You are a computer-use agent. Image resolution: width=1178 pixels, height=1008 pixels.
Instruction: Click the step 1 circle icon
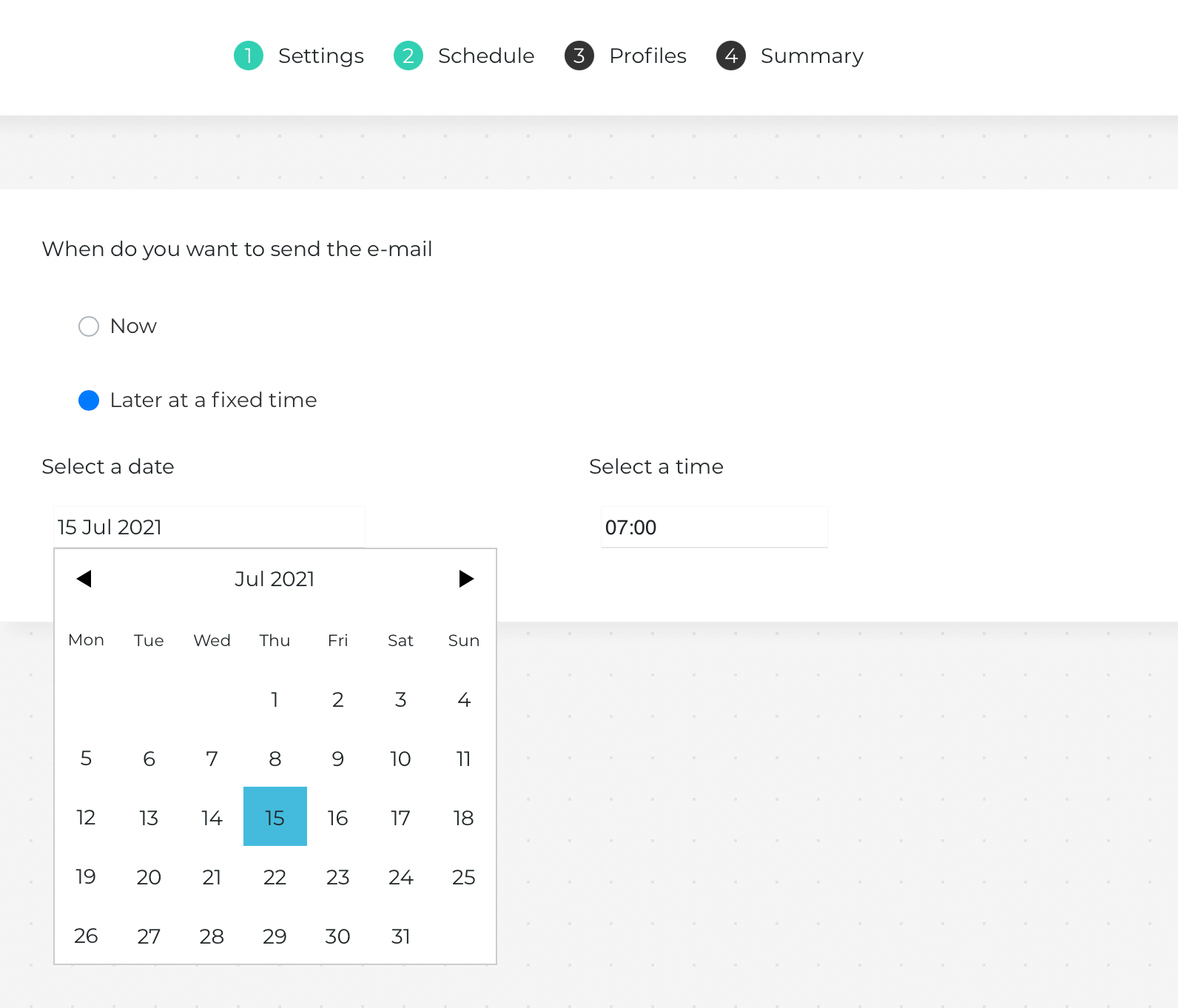pos(249,56)
